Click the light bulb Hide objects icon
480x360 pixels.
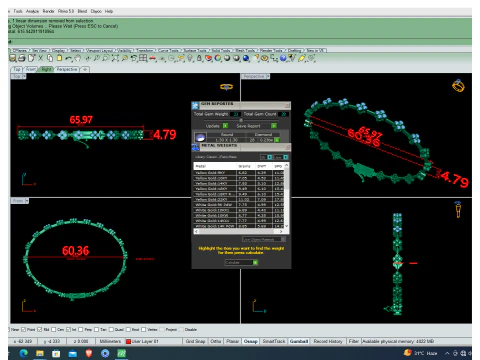190,58
